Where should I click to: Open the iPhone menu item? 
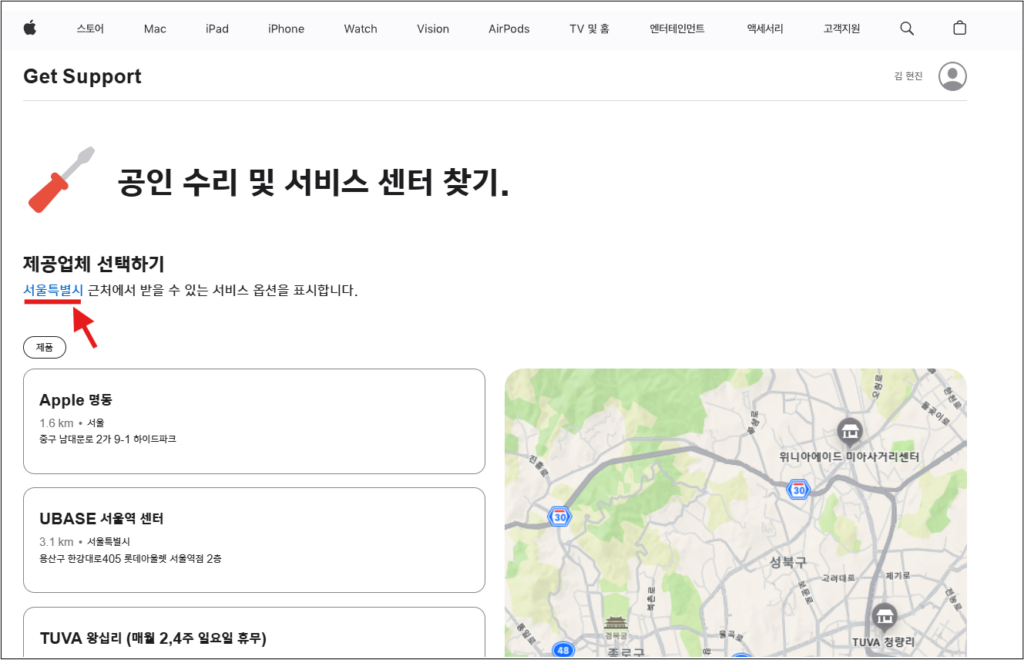point(285,29)
